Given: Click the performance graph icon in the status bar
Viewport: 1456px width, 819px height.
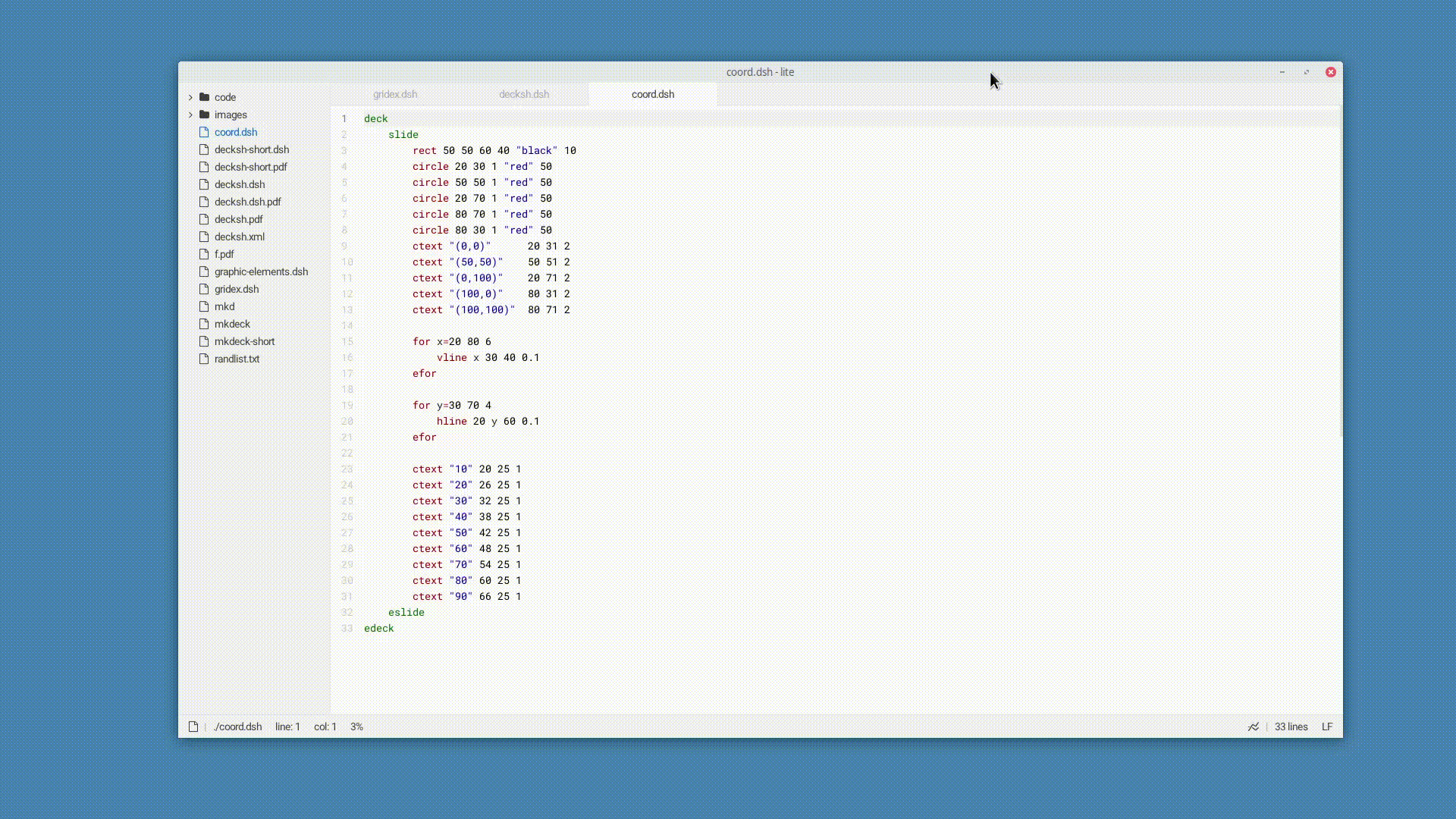Looking at the screenshot, I should pyautogui.click(x=1253, y=726).
